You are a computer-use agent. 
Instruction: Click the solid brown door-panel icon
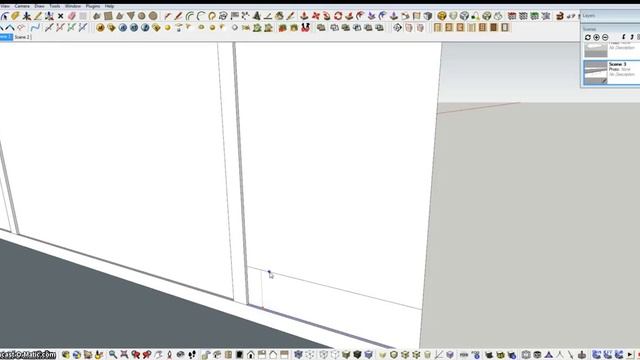click(x=494, y=27)
